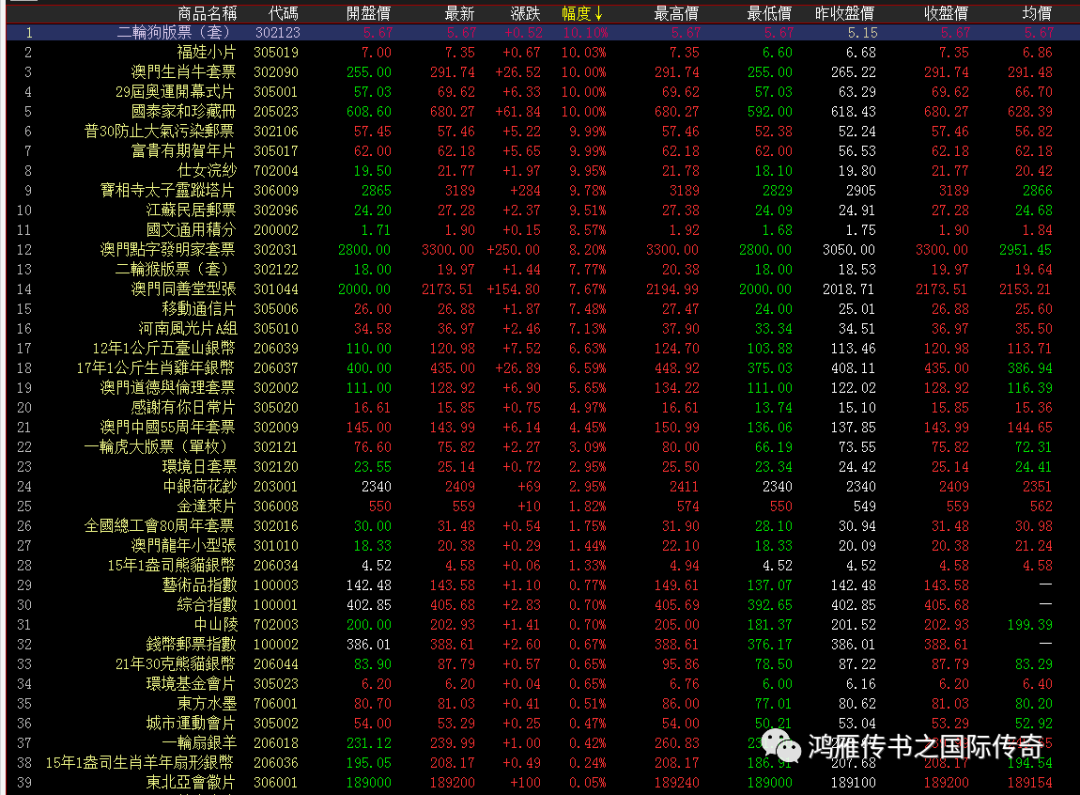Click high price 2194.99 cell

click(x=672, y=289)
